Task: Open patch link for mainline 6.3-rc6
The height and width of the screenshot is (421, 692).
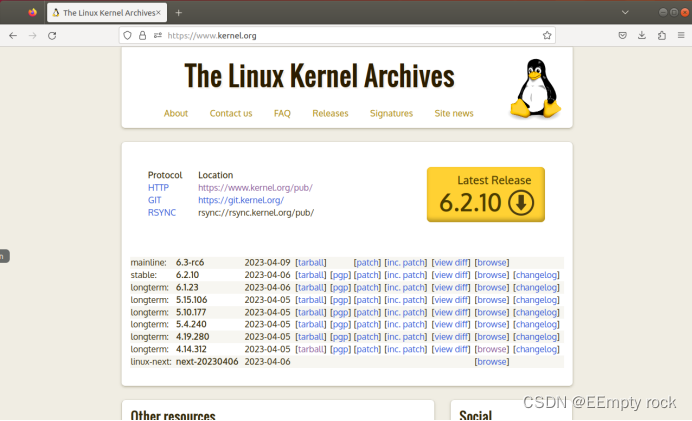Action: click(x=367, y=263)
